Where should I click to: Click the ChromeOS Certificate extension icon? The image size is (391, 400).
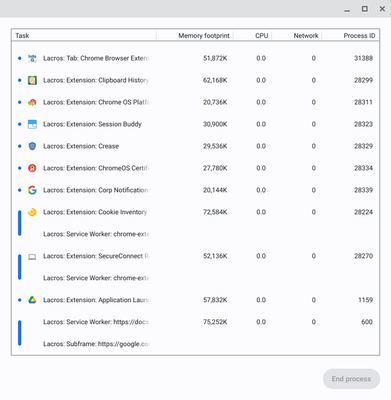tap(32, 168)
